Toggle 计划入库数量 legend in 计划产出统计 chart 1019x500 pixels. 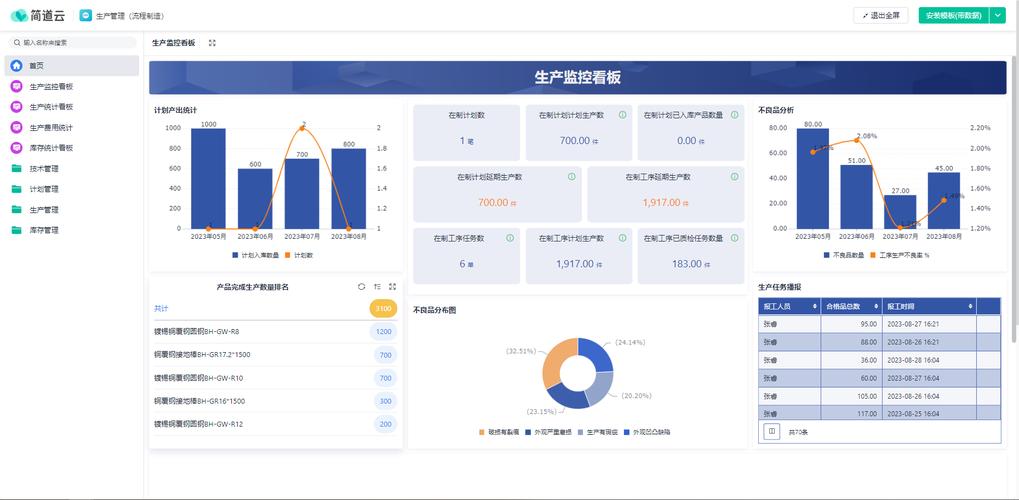coord(255,256)
